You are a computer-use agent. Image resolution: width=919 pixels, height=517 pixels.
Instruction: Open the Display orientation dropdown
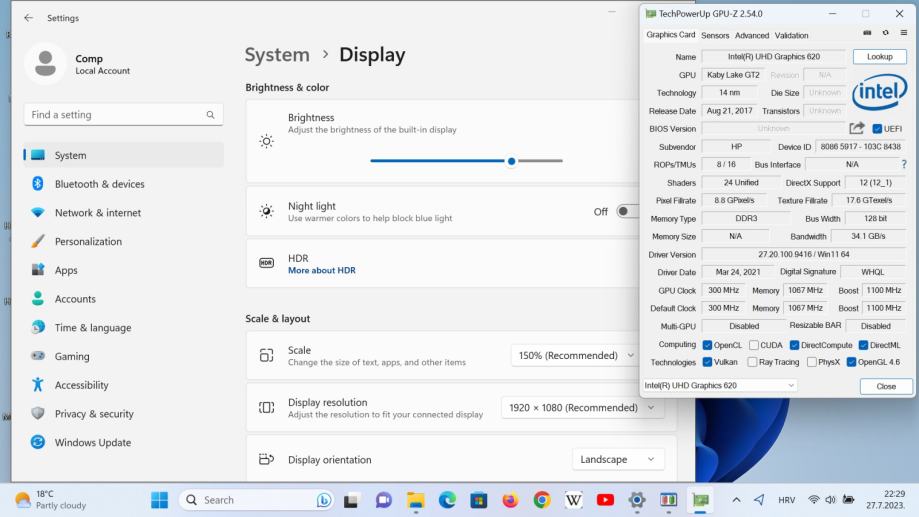[618, 459]
